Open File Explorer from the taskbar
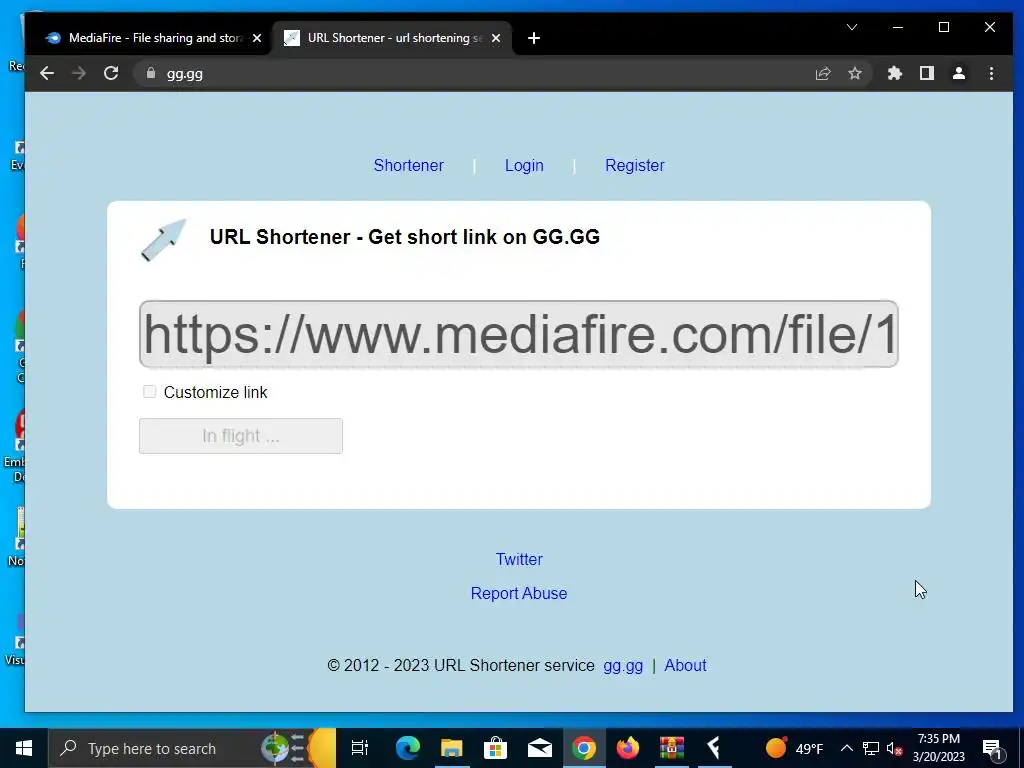 tap(451, 748)
